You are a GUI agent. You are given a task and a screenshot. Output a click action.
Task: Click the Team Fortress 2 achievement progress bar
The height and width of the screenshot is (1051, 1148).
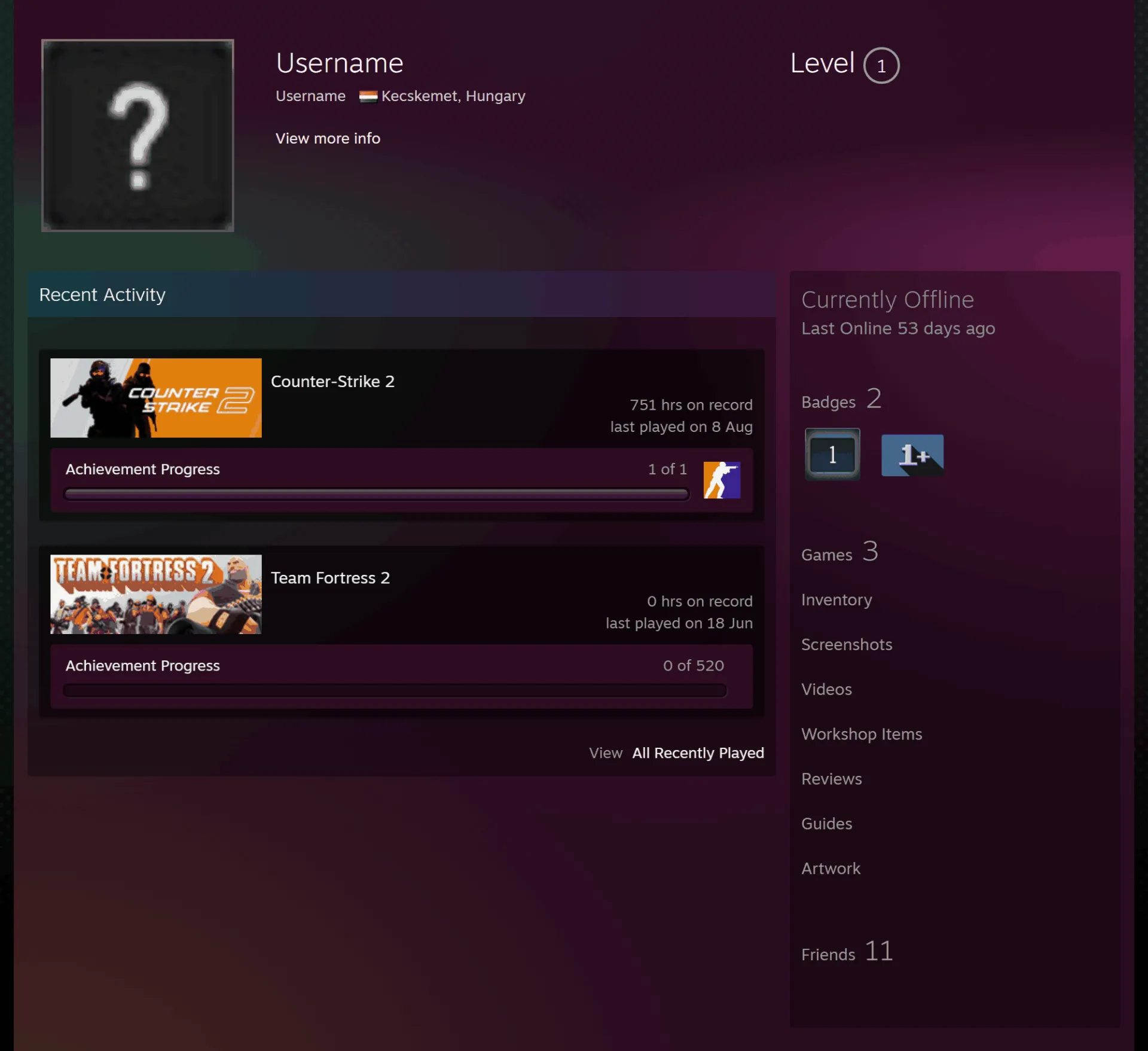(x=395, y=690)
